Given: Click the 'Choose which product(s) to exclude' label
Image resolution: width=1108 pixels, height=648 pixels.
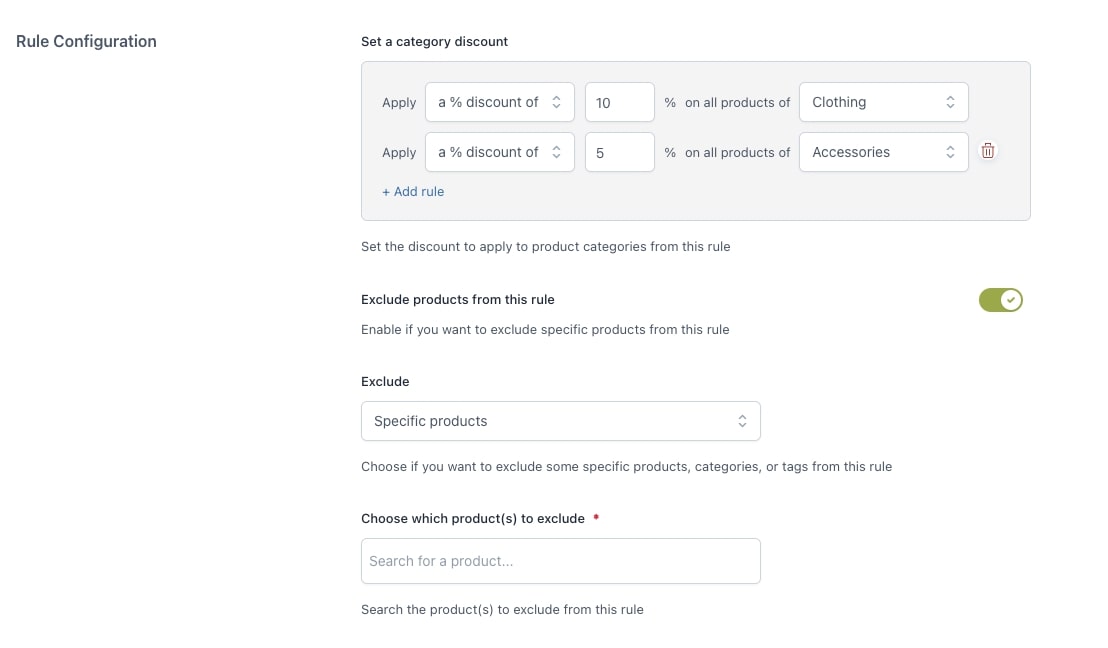Looking at the screenshot, I should tap(472, 518).
